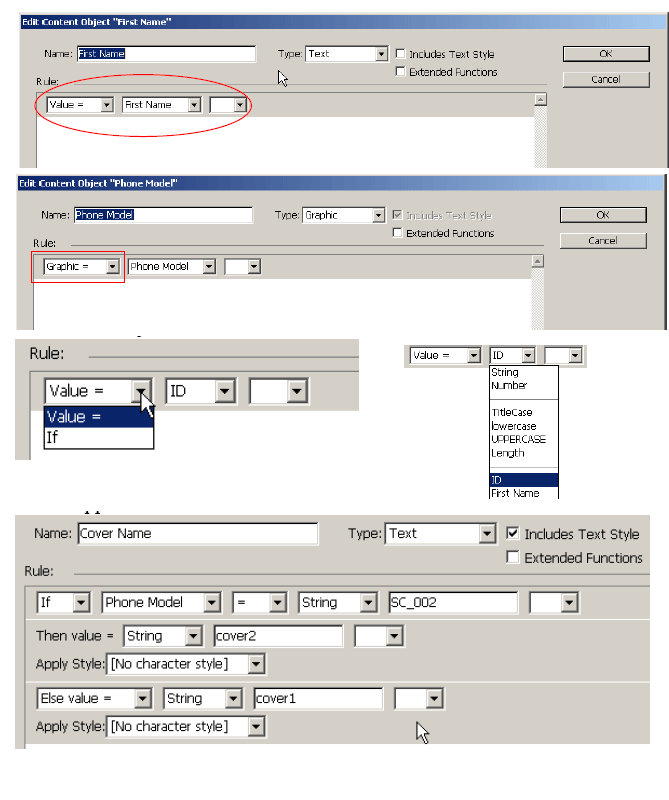Click the Name field containing Cover Name
Viewport: 669px width, 800px height.
(197, 534)
